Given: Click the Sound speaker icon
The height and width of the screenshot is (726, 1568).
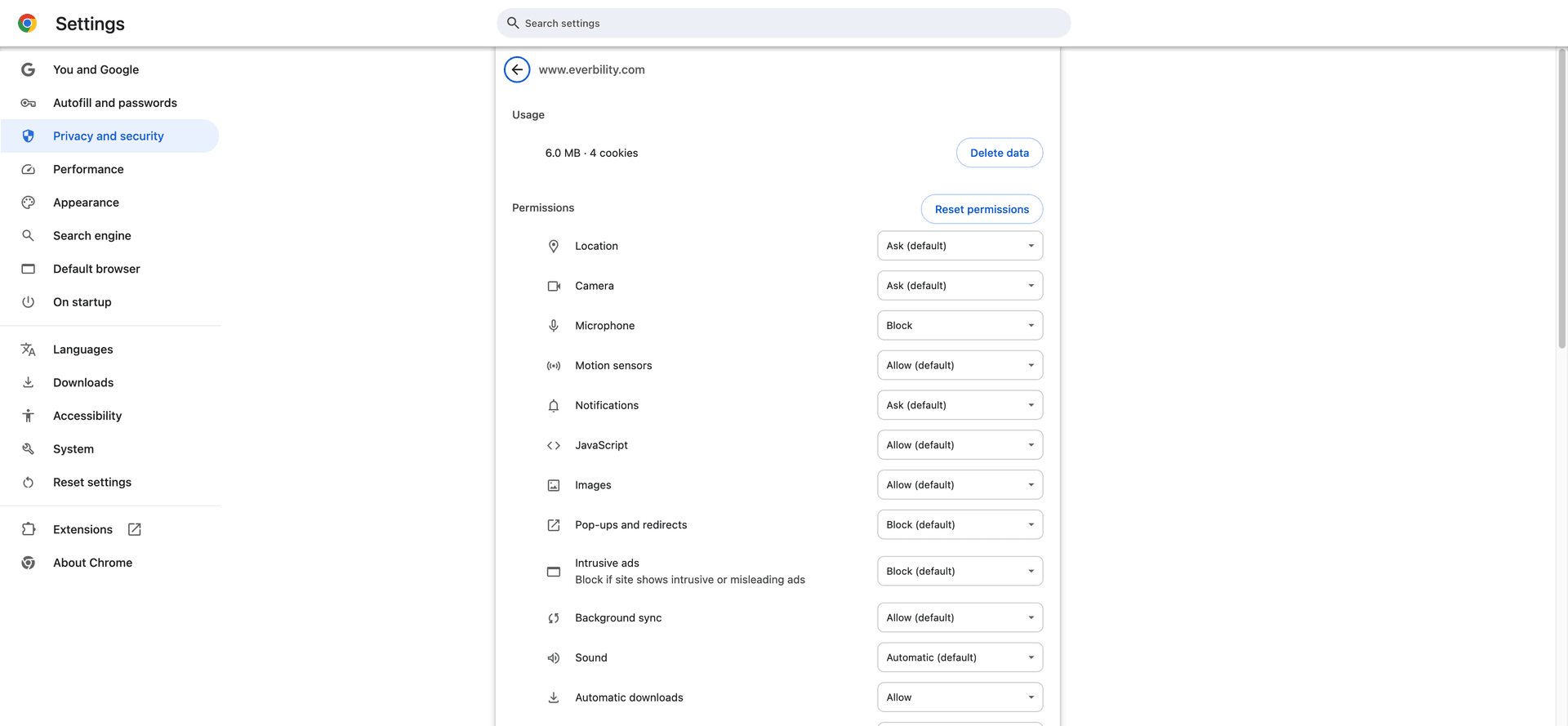Looking at the screenshot, I should click(x=554, y=657).
